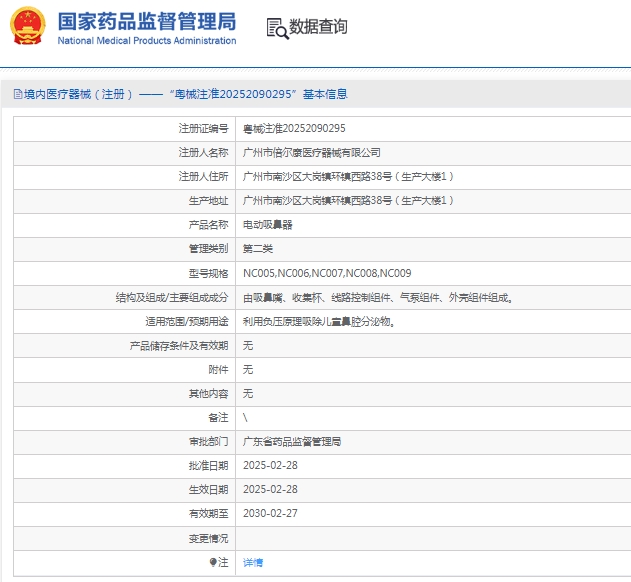Click the 适用范围/预期用途 label

click(187, 321)
